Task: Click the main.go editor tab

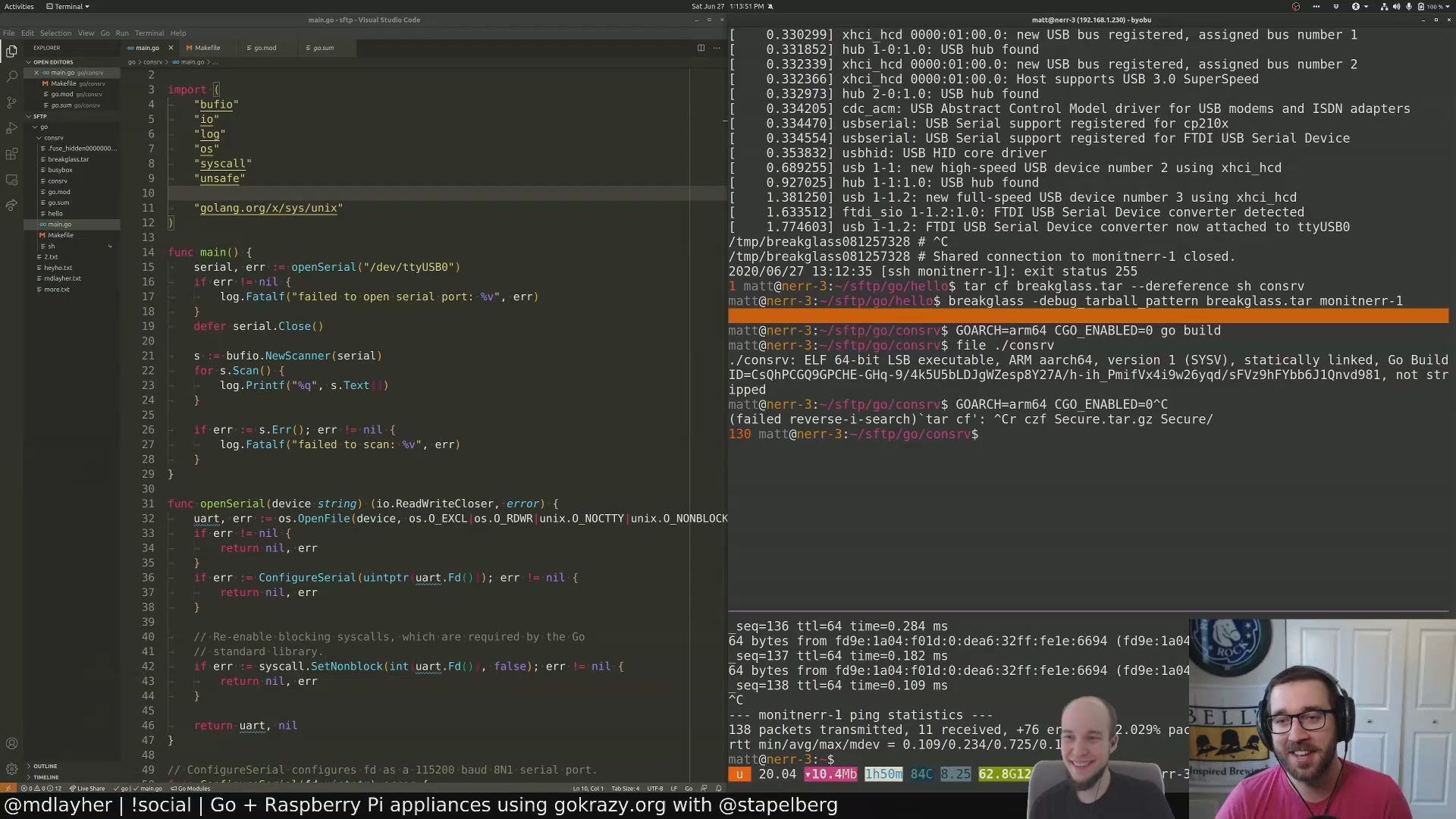Action: pos(147,47)
